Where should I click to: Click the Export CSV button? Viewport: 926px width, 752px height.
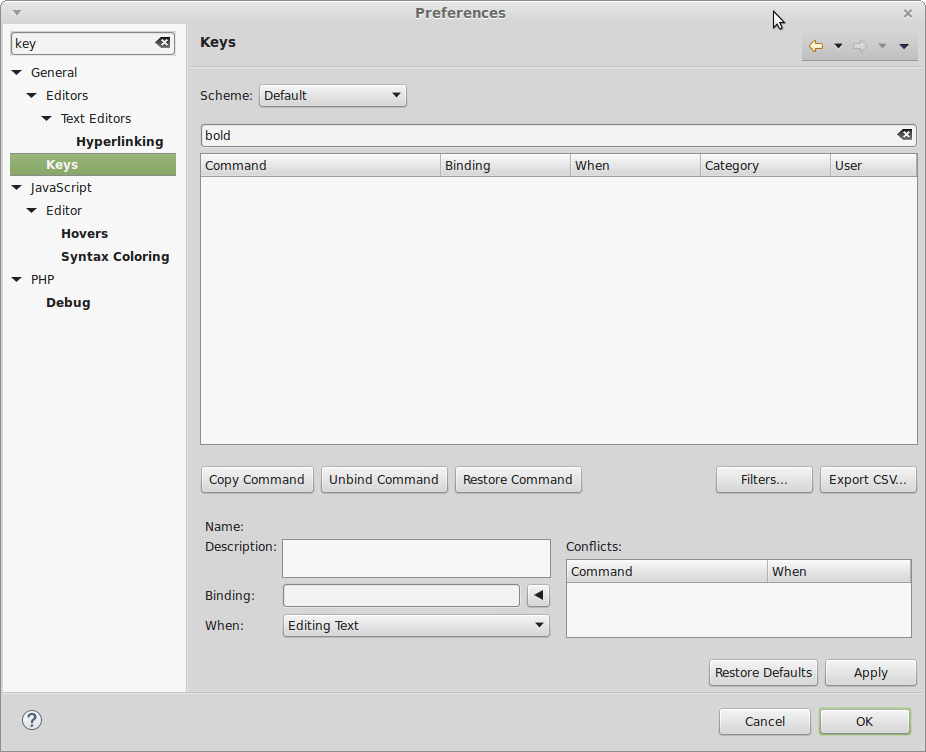[x=868, y=480]
